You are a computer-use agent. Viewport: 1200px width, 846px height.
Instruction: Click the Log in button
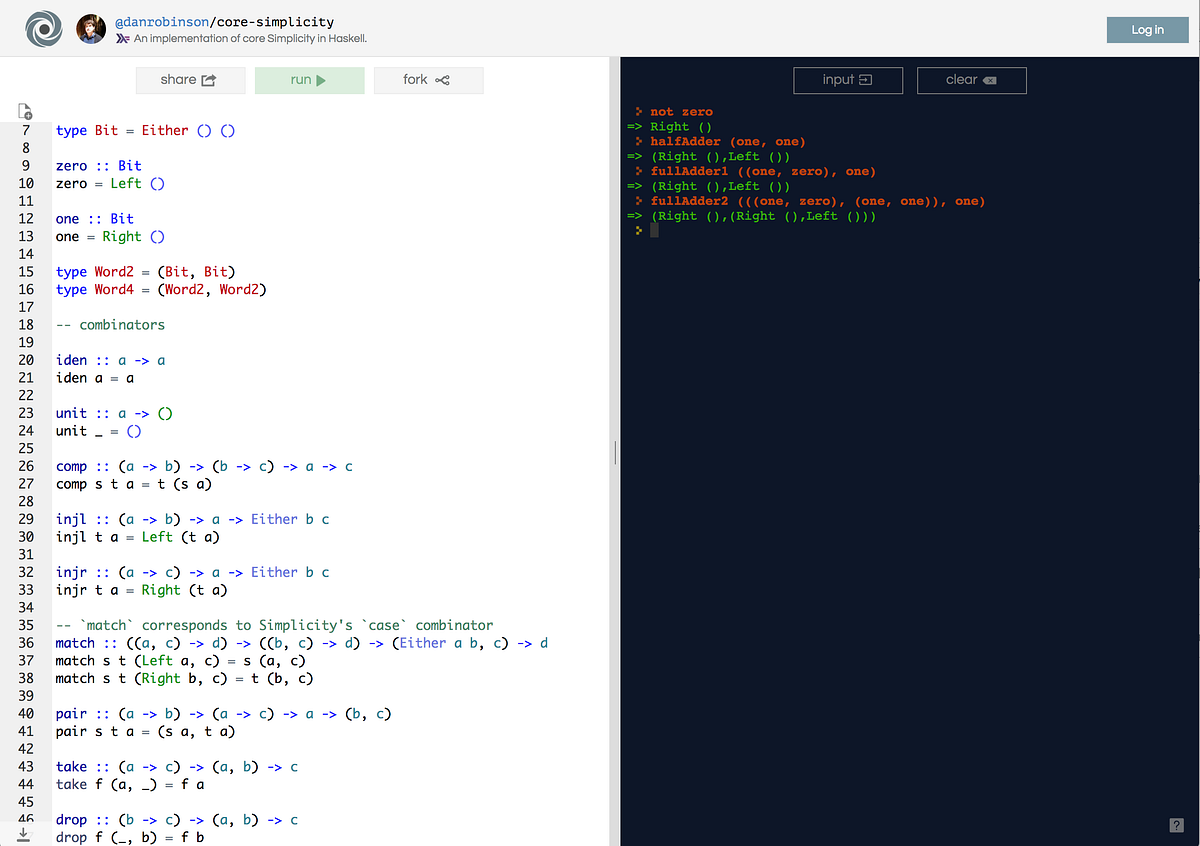pyautogui.click(x=1147, y=29)
